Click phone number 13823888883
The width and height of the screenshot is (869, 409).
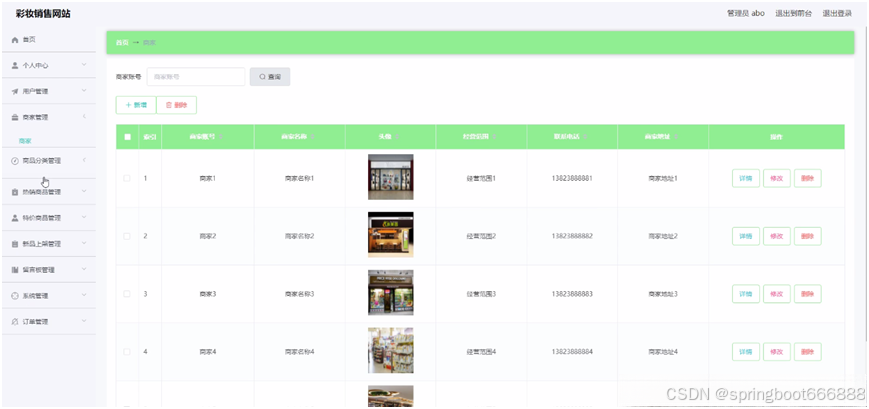(572, 294)
